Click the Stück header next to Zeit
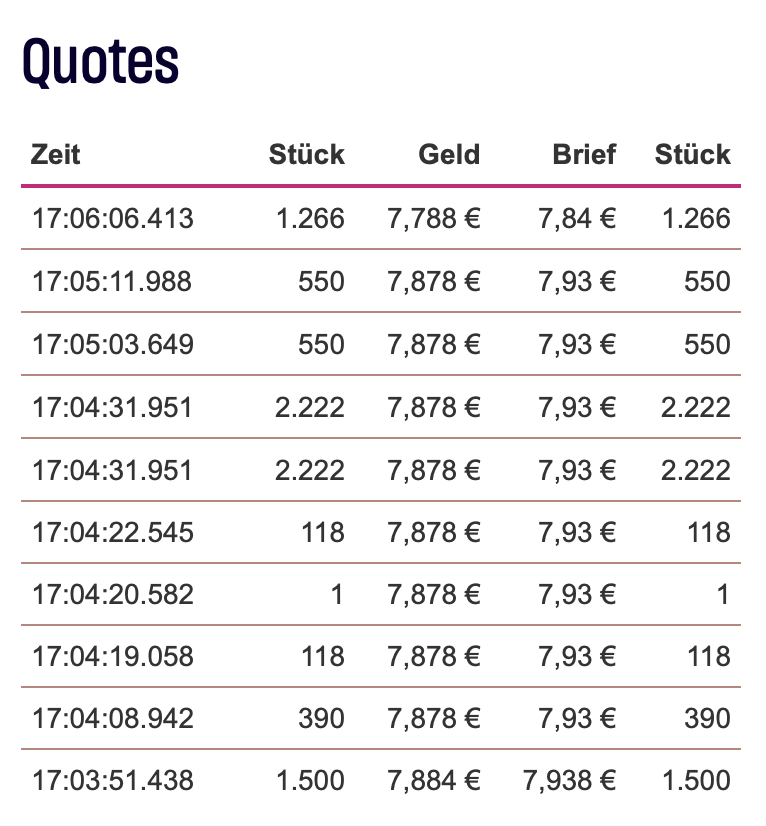Image resolution: width=766 pixels, height=826 pixels. pyautogui.click(x=306, y=155)
